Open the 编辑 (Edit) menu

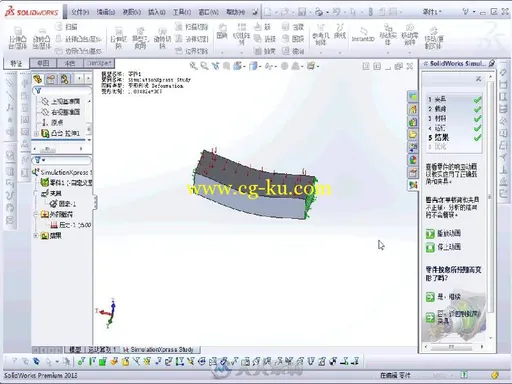[x=106, y=12]
